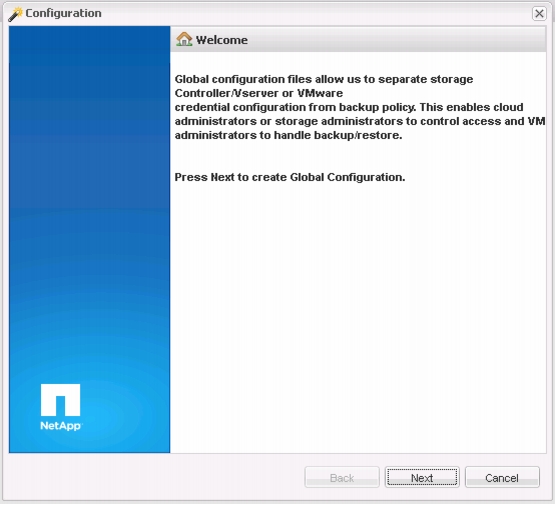This screenshot has height=506, width=556.
Task: Click the Configuration title text
Action: [x=63, y=13]
